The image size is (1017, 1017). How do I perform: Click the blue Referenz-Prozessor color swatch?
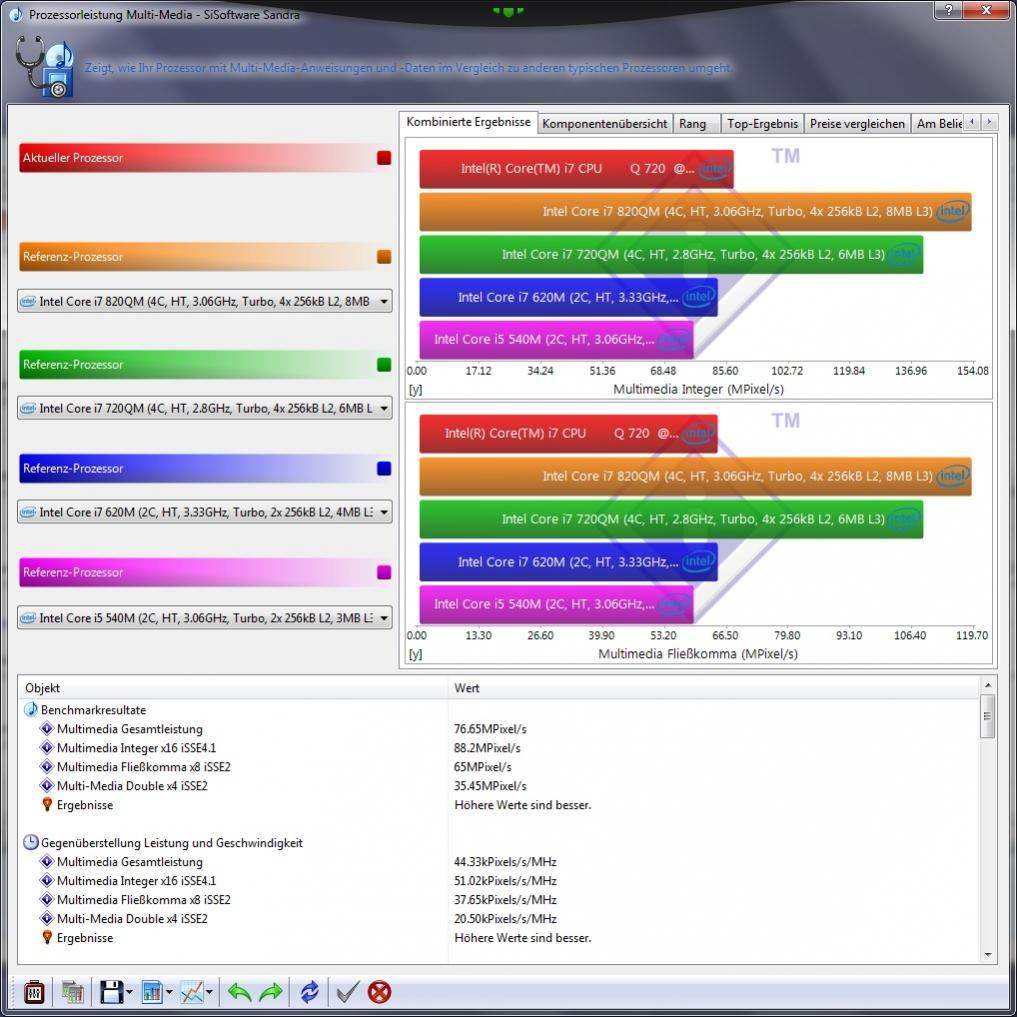click(384, 468)
